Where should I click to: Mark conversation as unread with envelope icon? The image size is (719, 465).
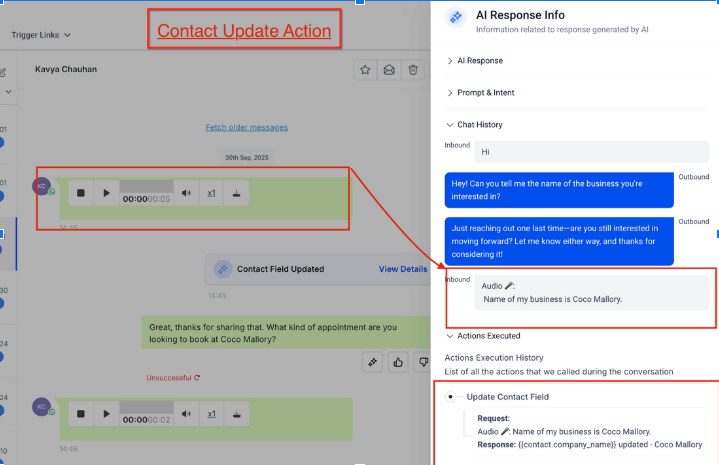[389, 70]
